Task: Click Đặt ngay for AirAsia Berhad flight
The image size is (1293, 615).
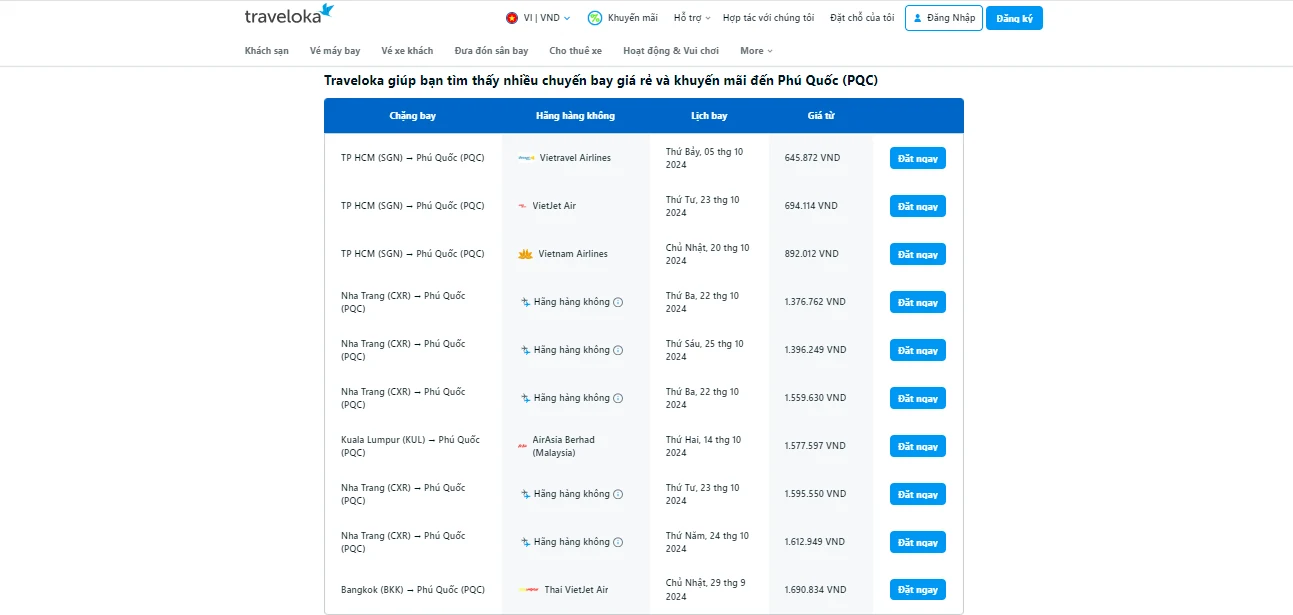Action: coord(918,446)
